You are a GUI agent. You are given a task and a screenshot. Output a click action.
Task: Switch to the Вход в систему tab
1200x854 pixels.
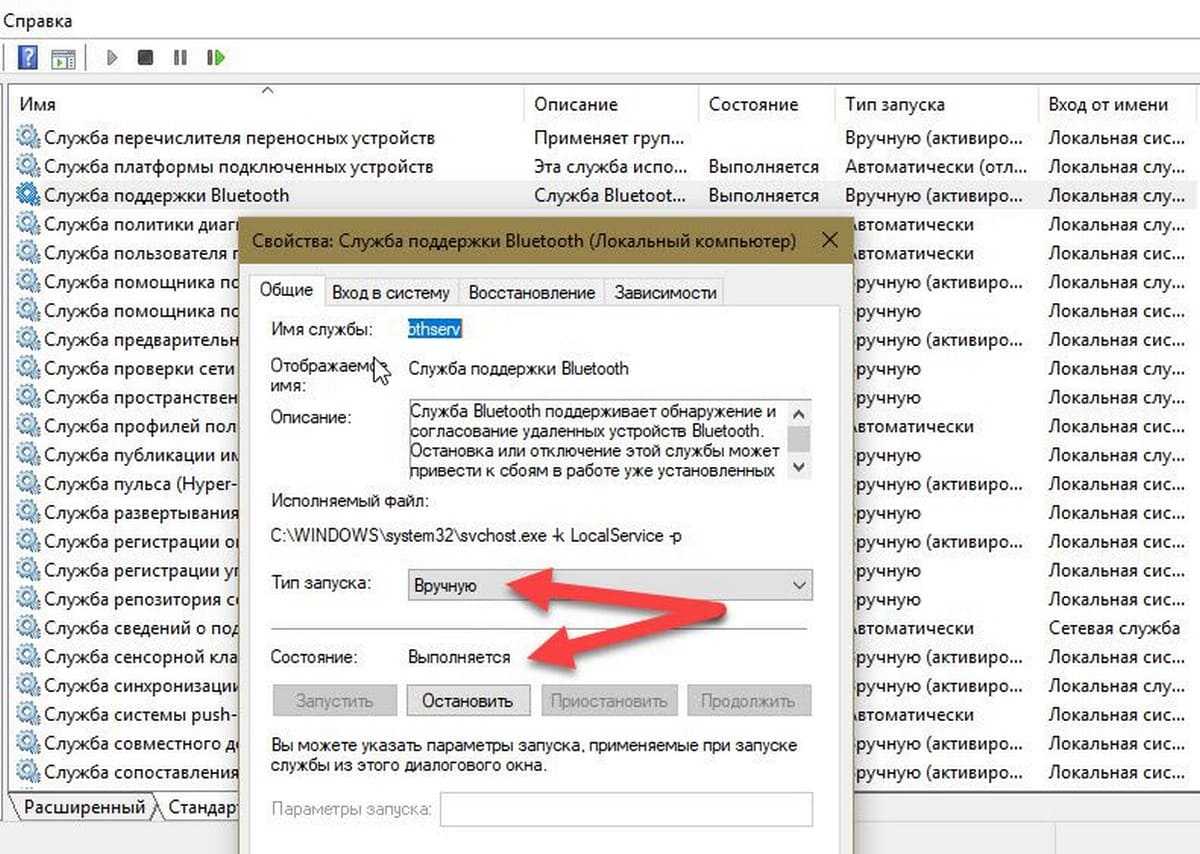click(x=391, y=292)
